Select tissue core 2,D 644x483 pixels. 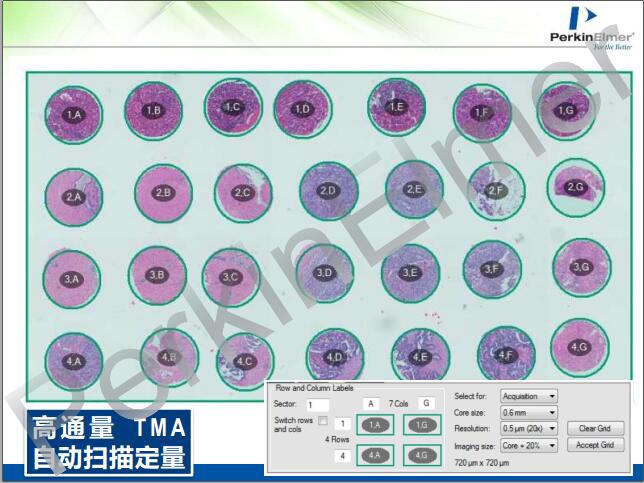pyautogui.click(x=327, y=190)
